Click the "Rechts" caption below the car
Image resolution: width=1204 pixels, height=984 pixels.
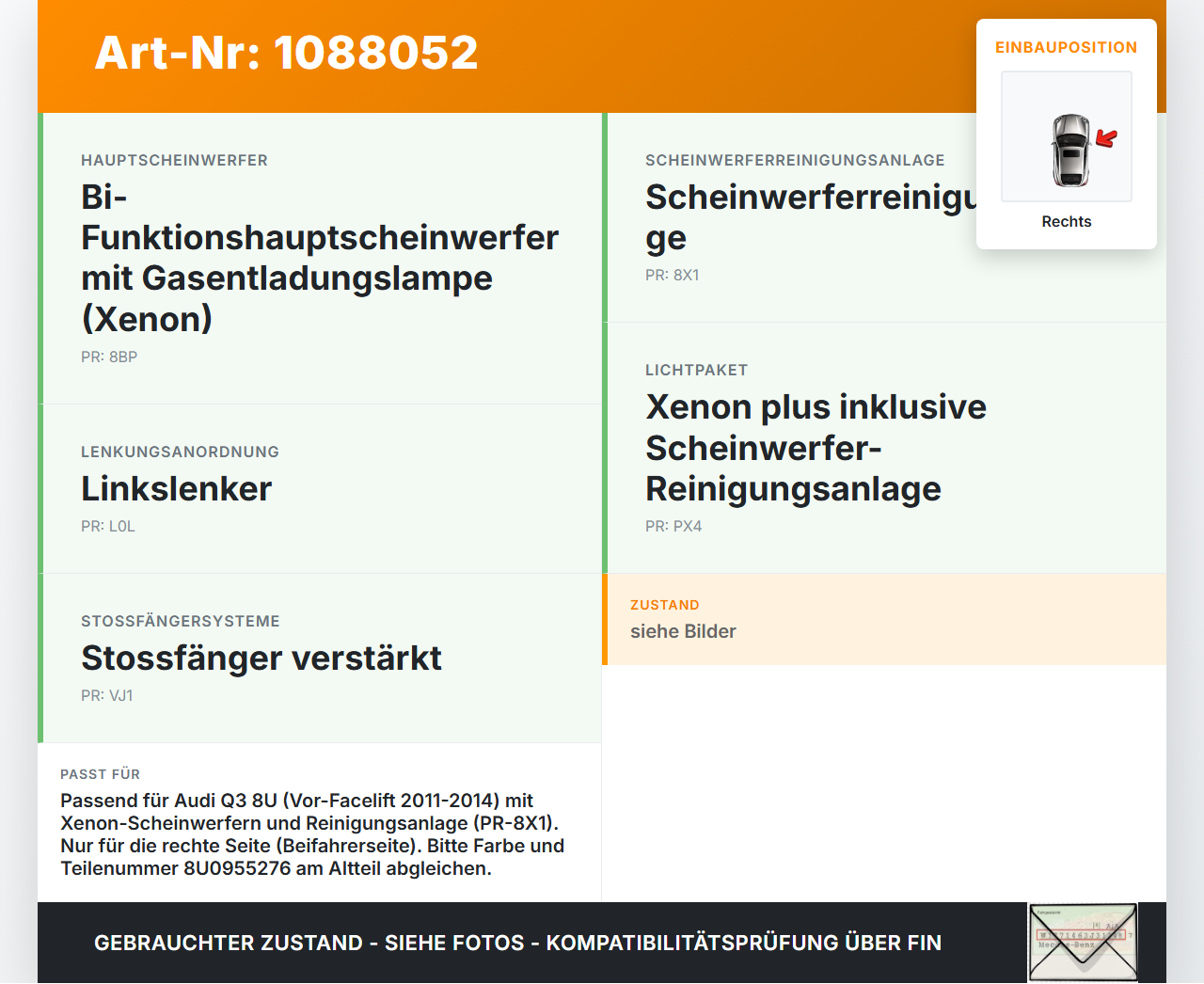(x=1067, y=221)
